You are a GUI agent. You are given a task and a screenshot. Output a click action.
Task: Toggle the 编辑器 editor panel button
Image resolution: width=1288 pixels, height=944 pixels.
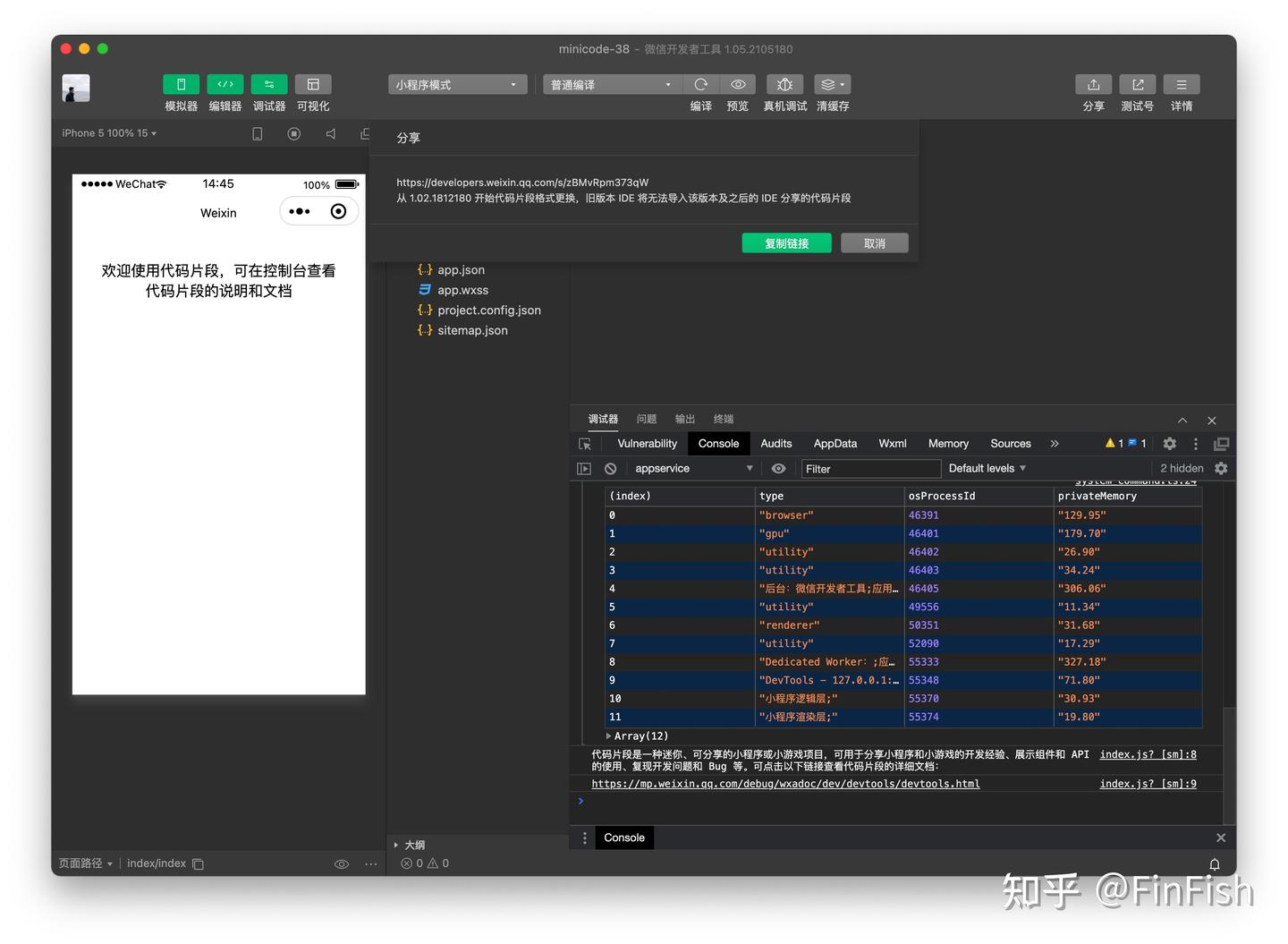[x=225, y=84]
